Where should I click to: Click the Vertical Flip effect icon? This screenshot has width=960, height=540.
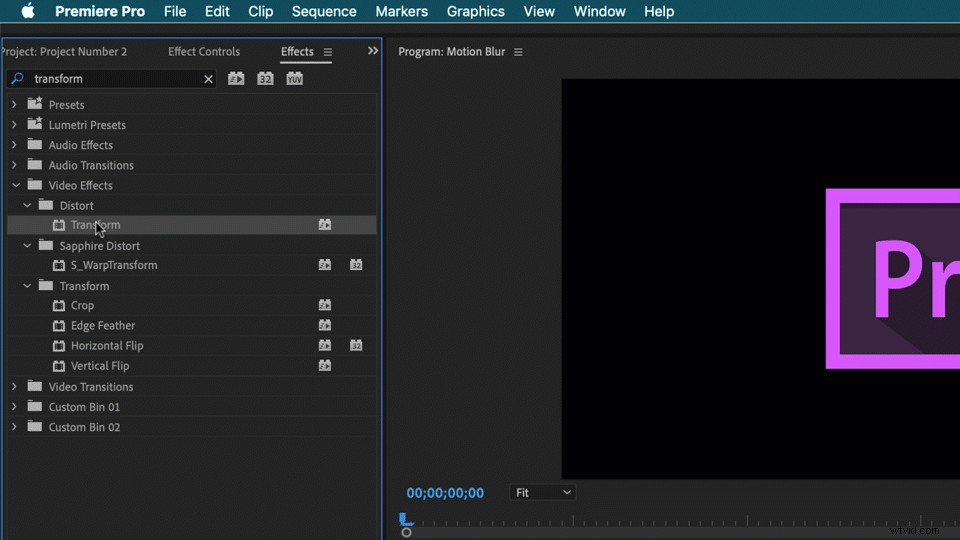click(x=59, y=366)
